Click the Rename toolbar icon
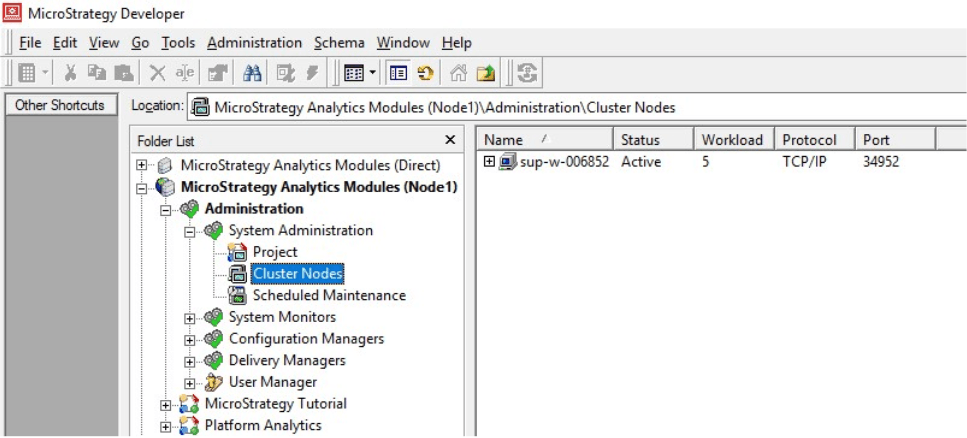 185,73
